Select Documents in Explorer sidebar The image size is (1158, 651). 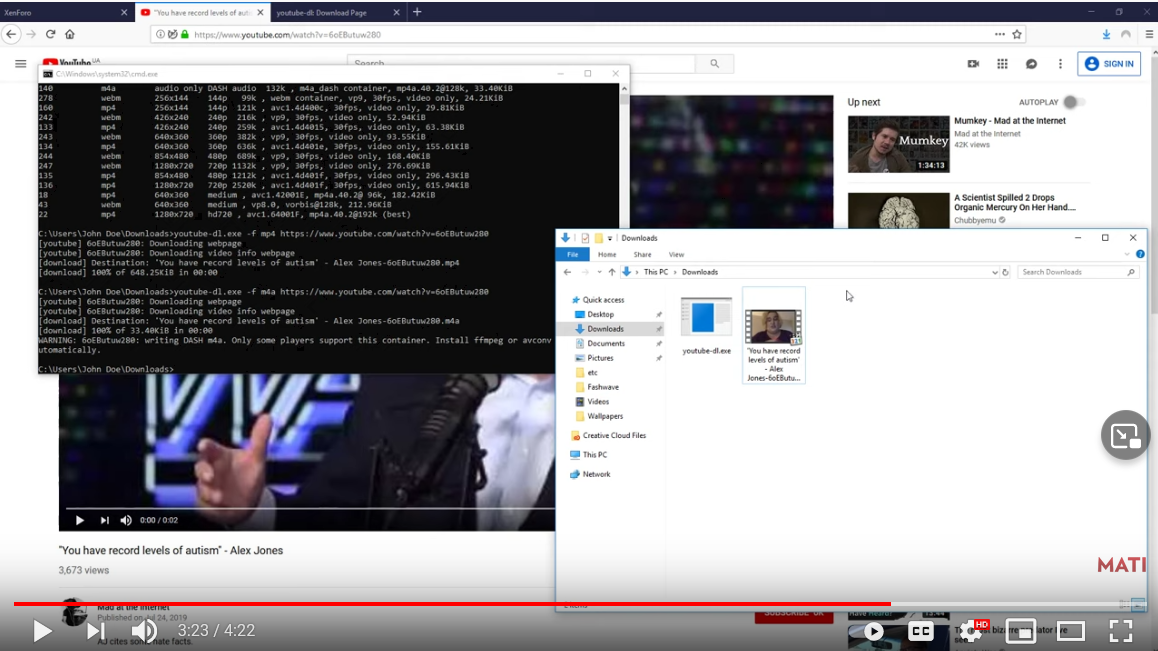606,343
